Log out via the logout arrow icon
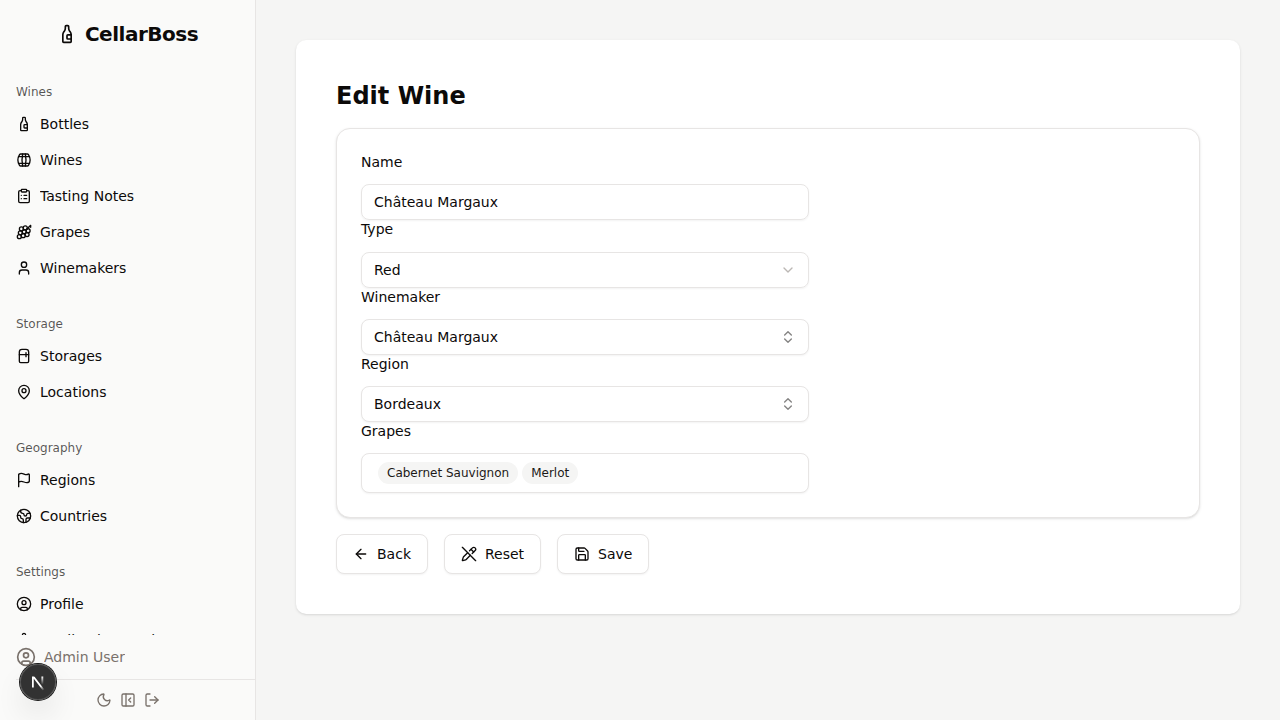The width and height of the screenshot is (1280, 720). click(152, 700)
